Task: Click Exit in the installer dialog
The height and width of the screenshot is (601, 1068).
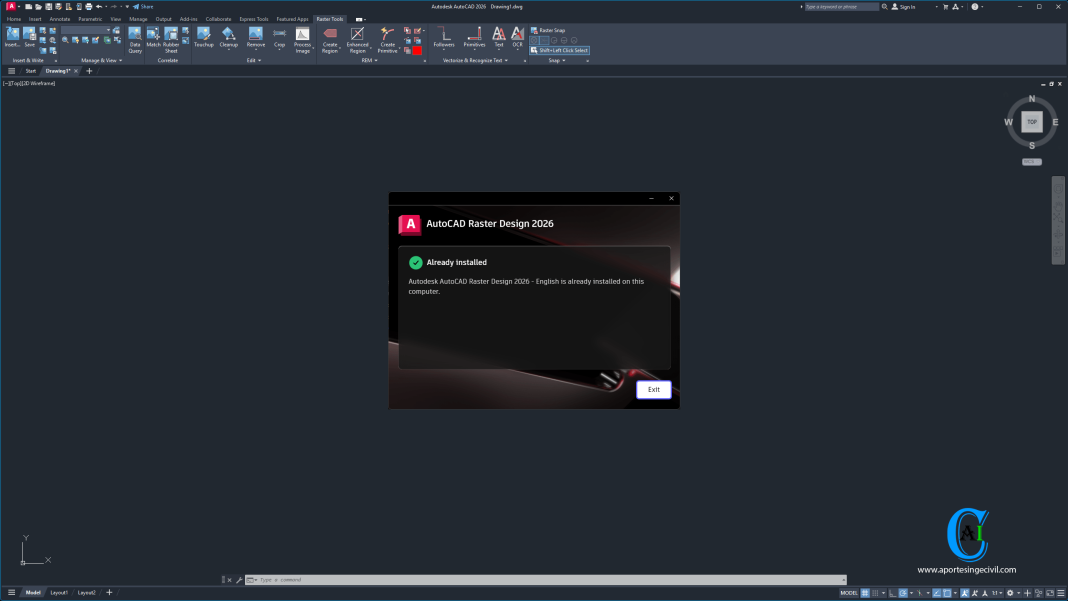Action: click(653, 389)
